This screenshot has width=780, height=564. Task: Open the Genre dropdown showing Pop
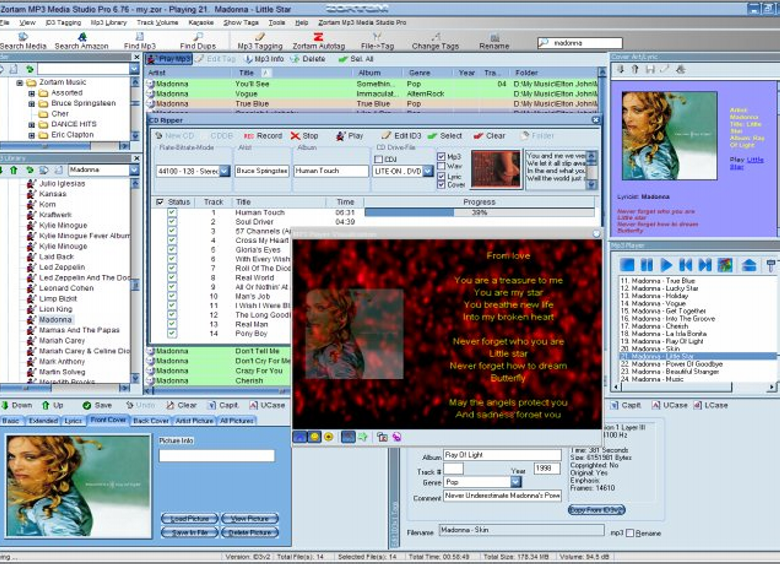(516, 482)
